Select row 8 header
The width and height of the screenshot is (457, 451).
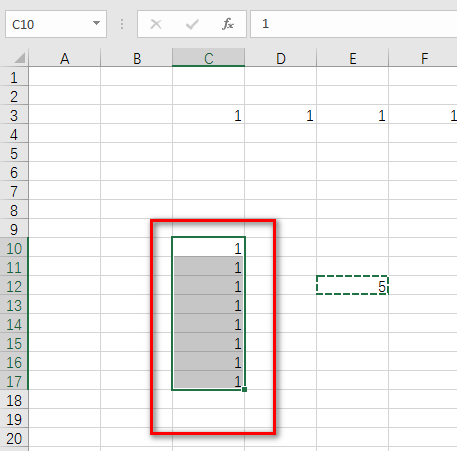pos(14,210)
